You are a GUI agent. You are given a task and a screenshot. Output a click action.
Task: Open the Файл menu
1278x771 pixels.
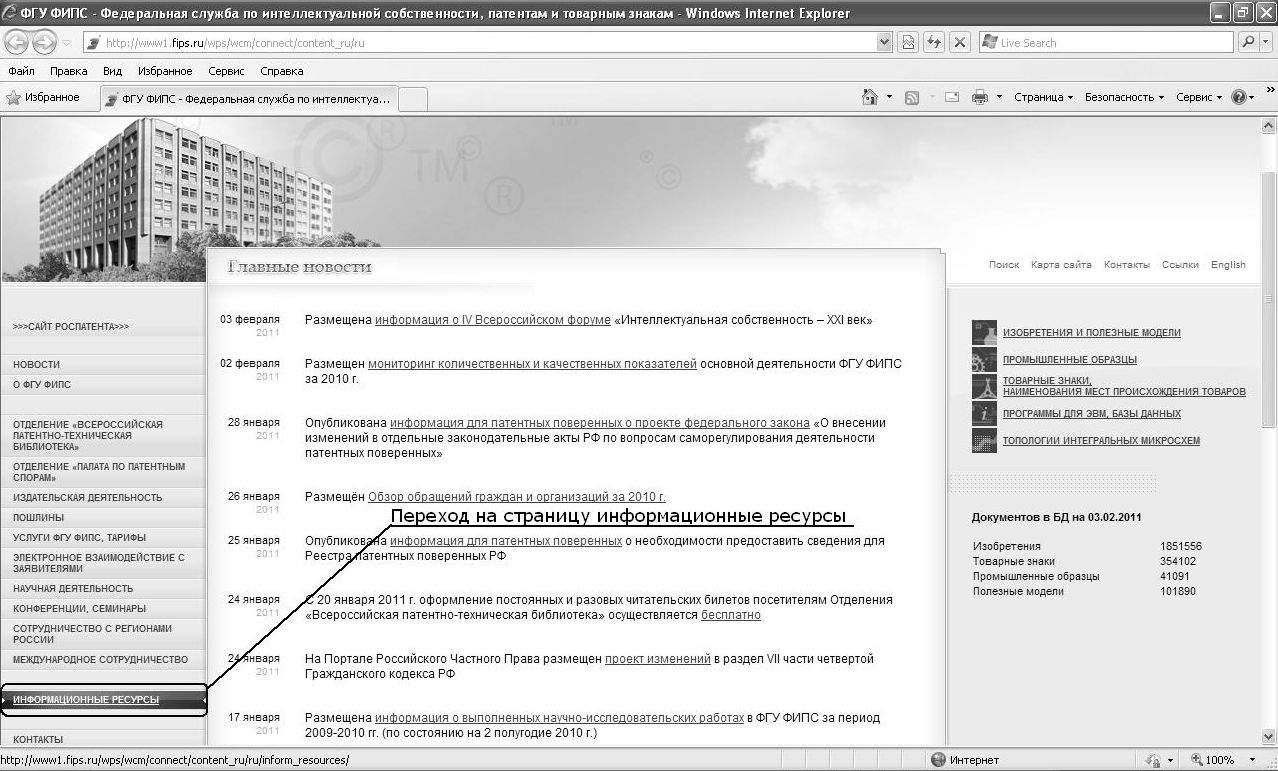21,71
